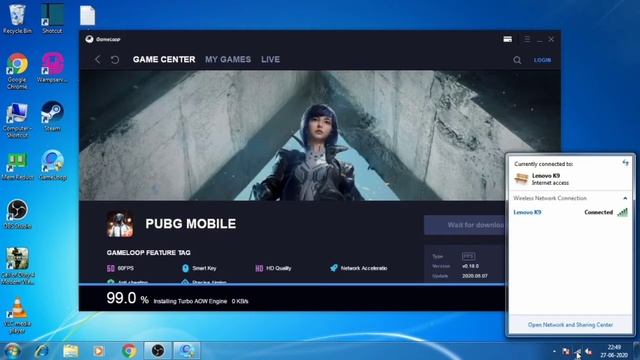Collapse the Wireless Network Connection section
The height and width of the screenshot is (360, 640).
click(625, 198)
